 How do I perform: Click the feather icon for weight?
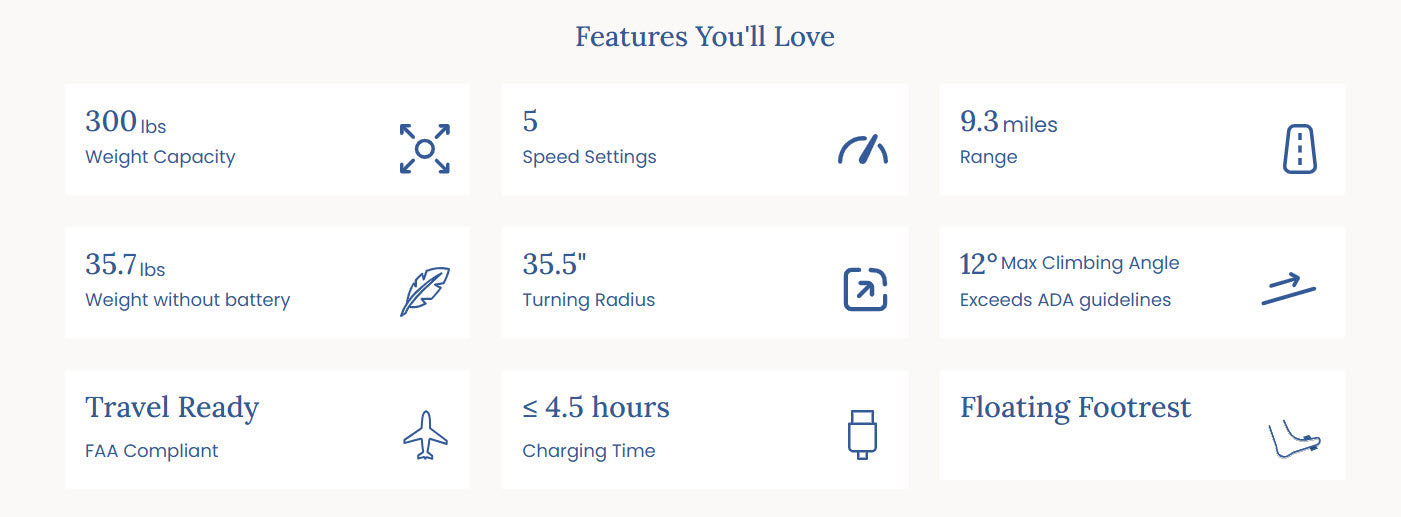(x=424, y=291)
